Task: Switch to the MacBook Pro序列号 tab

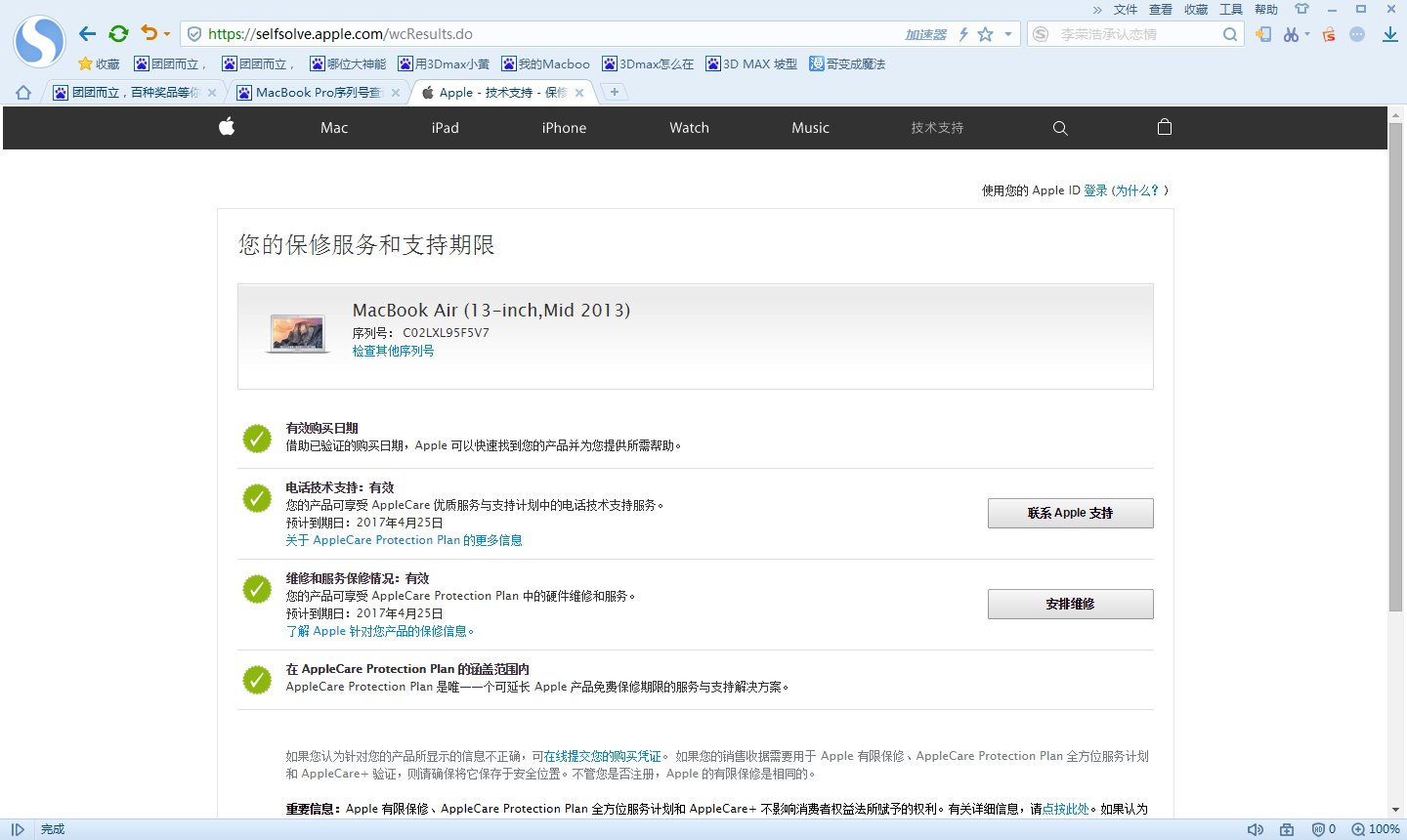Action: (311, 93)
